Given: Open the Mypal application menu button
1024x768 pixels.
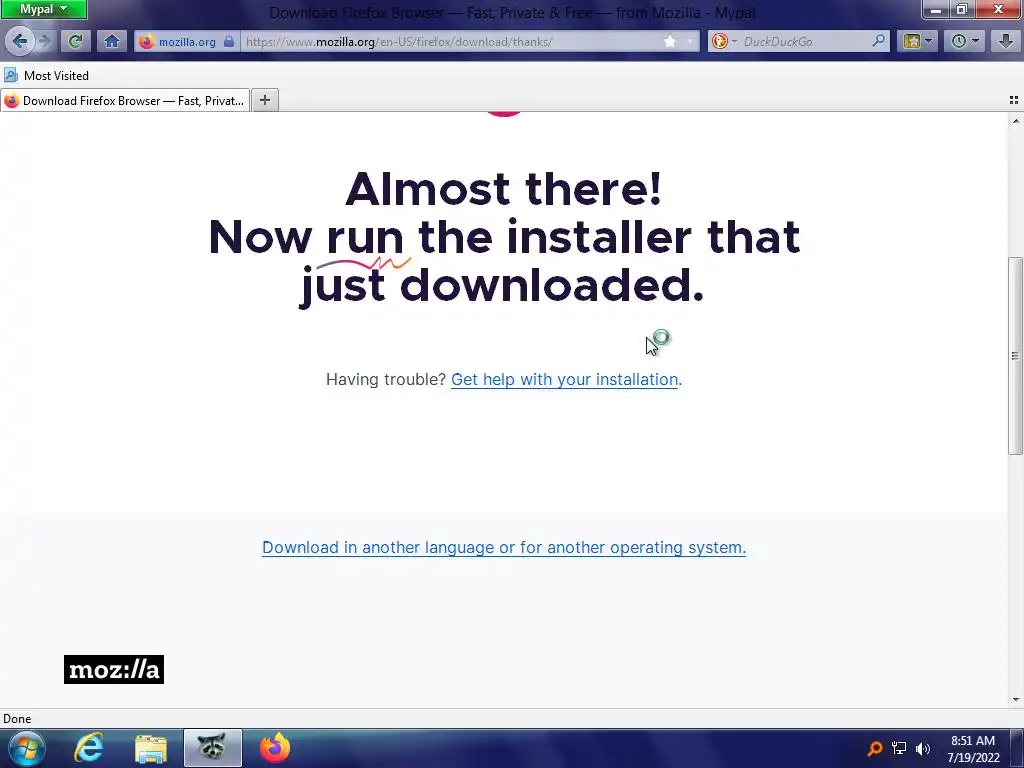Looking at the screenshot, I should tap(44, 9).
